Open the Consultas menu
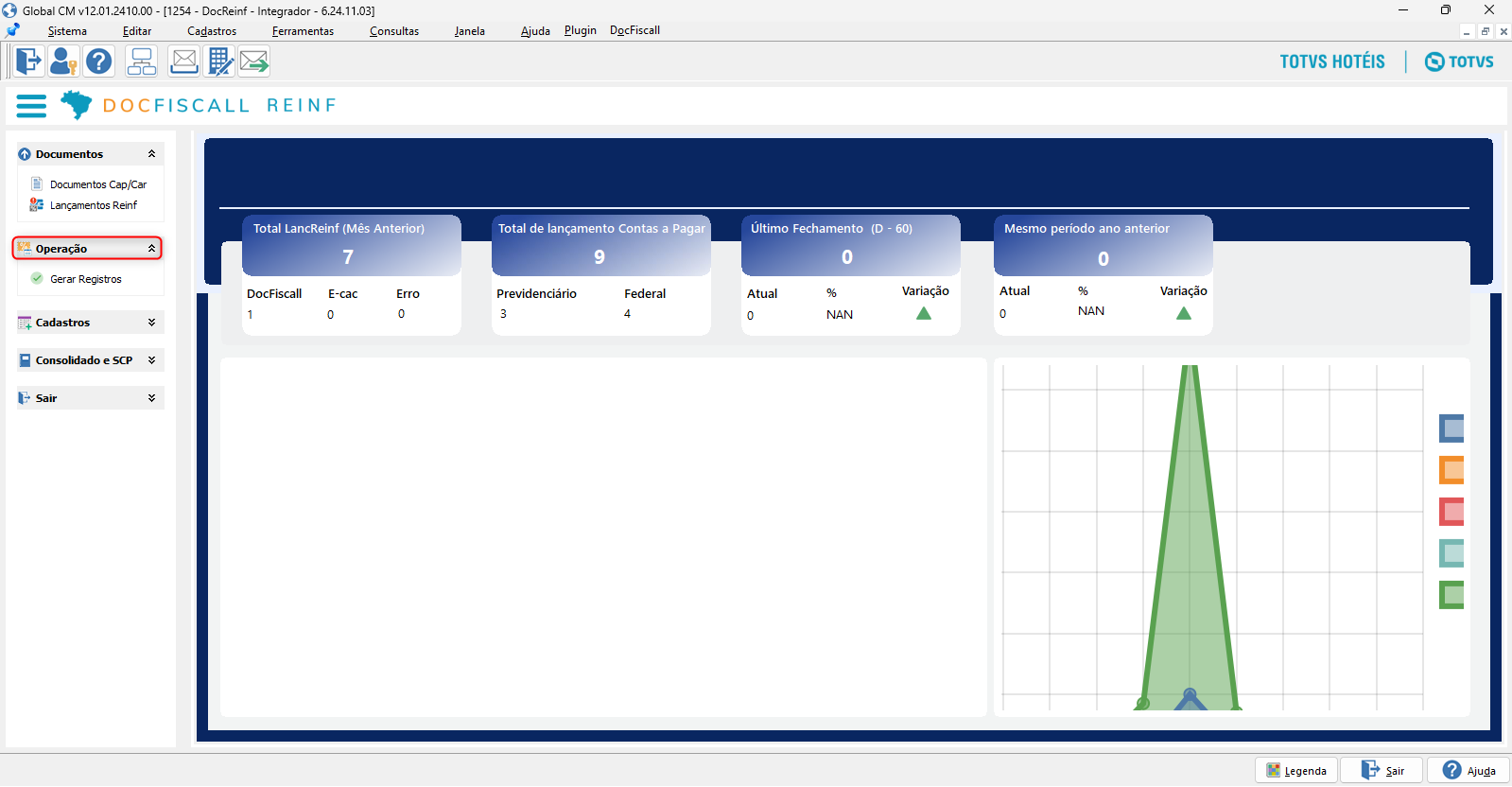 pos(394,31)
